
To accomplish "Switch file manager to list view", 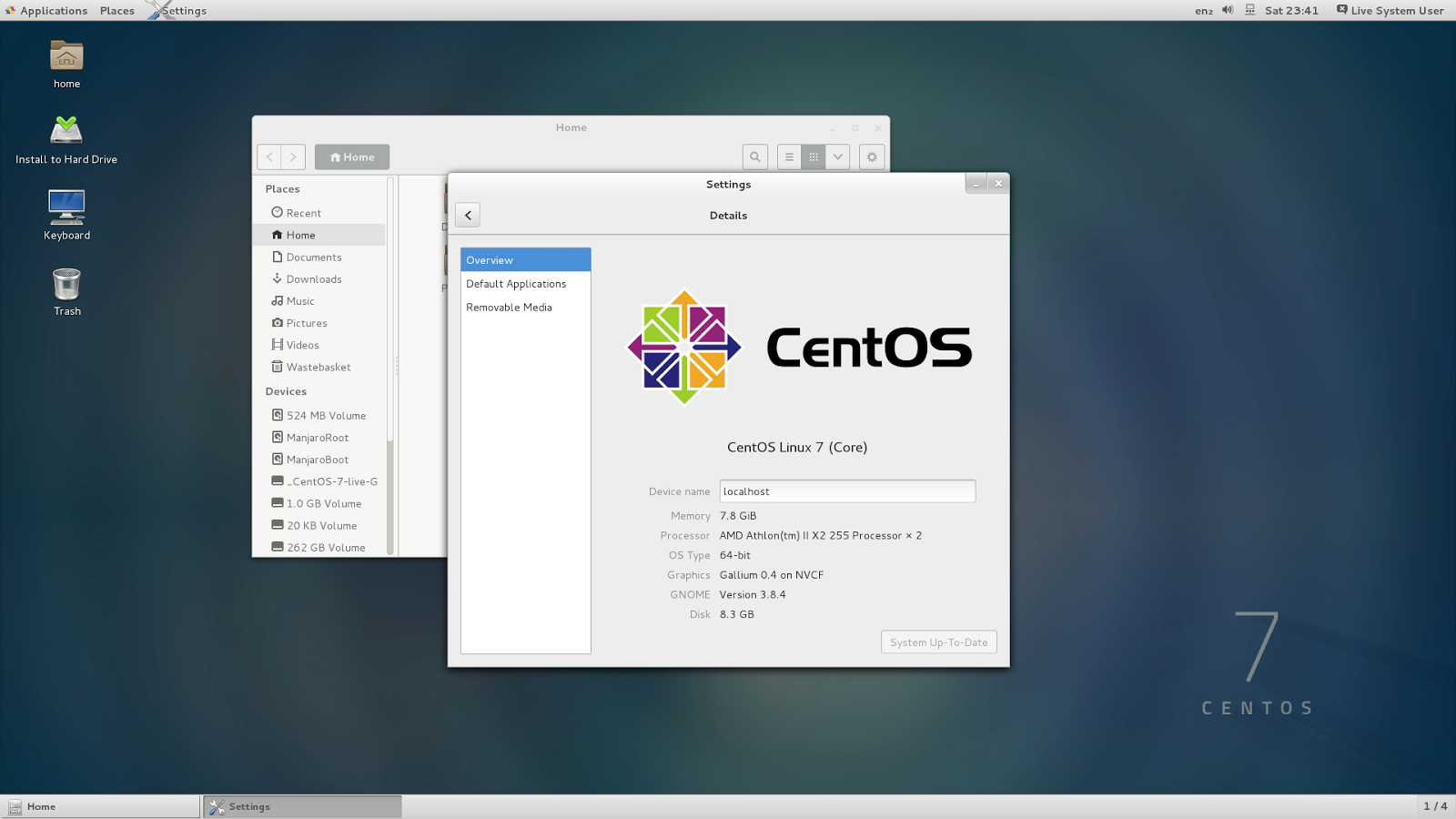I will (x=789, y=157).
